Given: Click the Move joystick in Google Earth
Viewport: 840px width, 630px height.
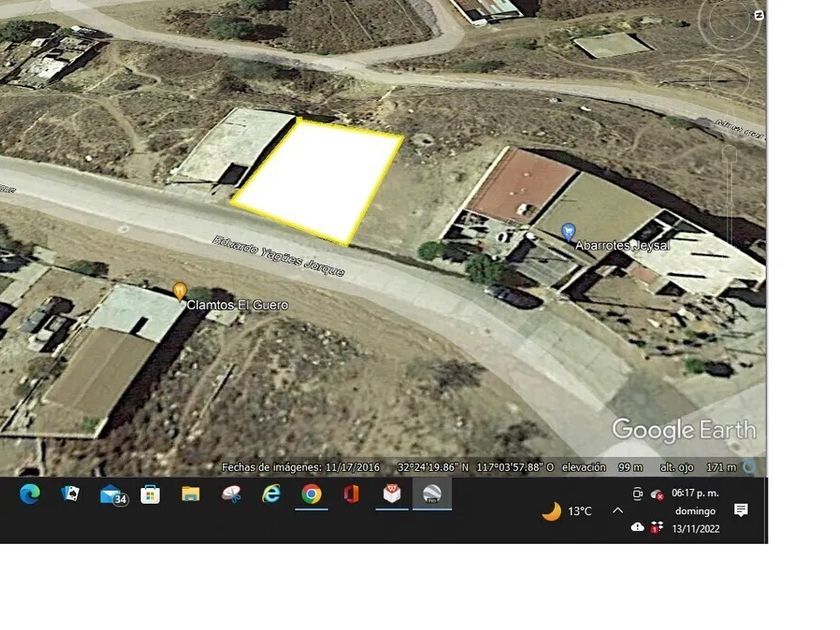Looking at the screenshot, I should [730, 80].
